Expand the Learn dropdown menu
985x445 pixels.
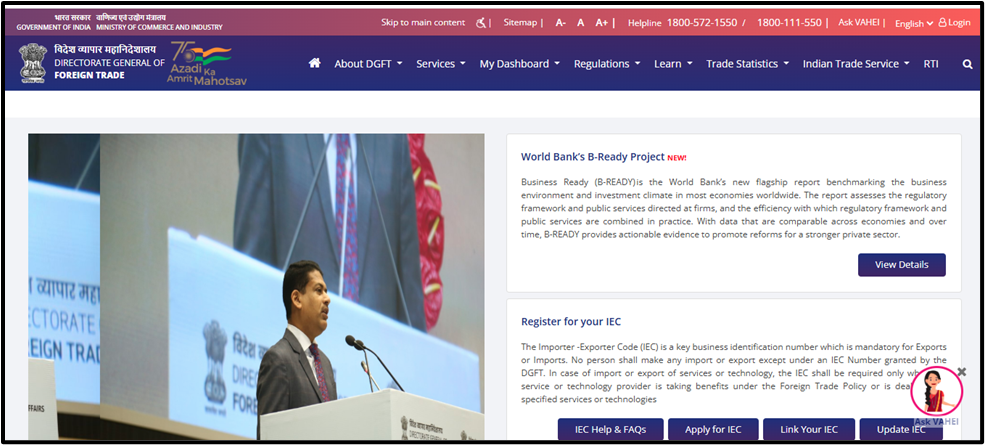(x=673, y=63)
